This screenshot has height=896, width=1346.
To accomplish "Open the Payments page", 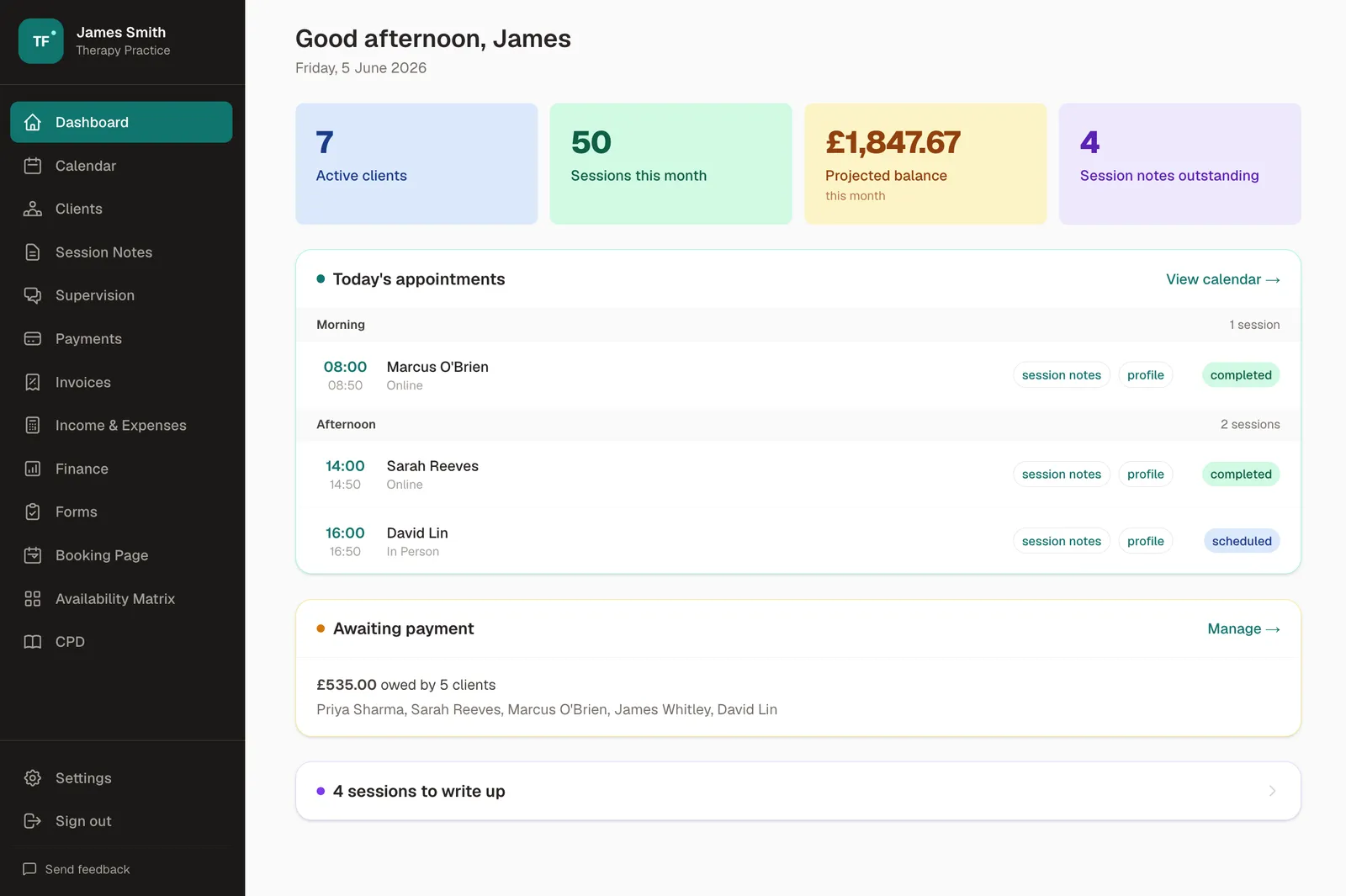I will (x=121, y=339).
